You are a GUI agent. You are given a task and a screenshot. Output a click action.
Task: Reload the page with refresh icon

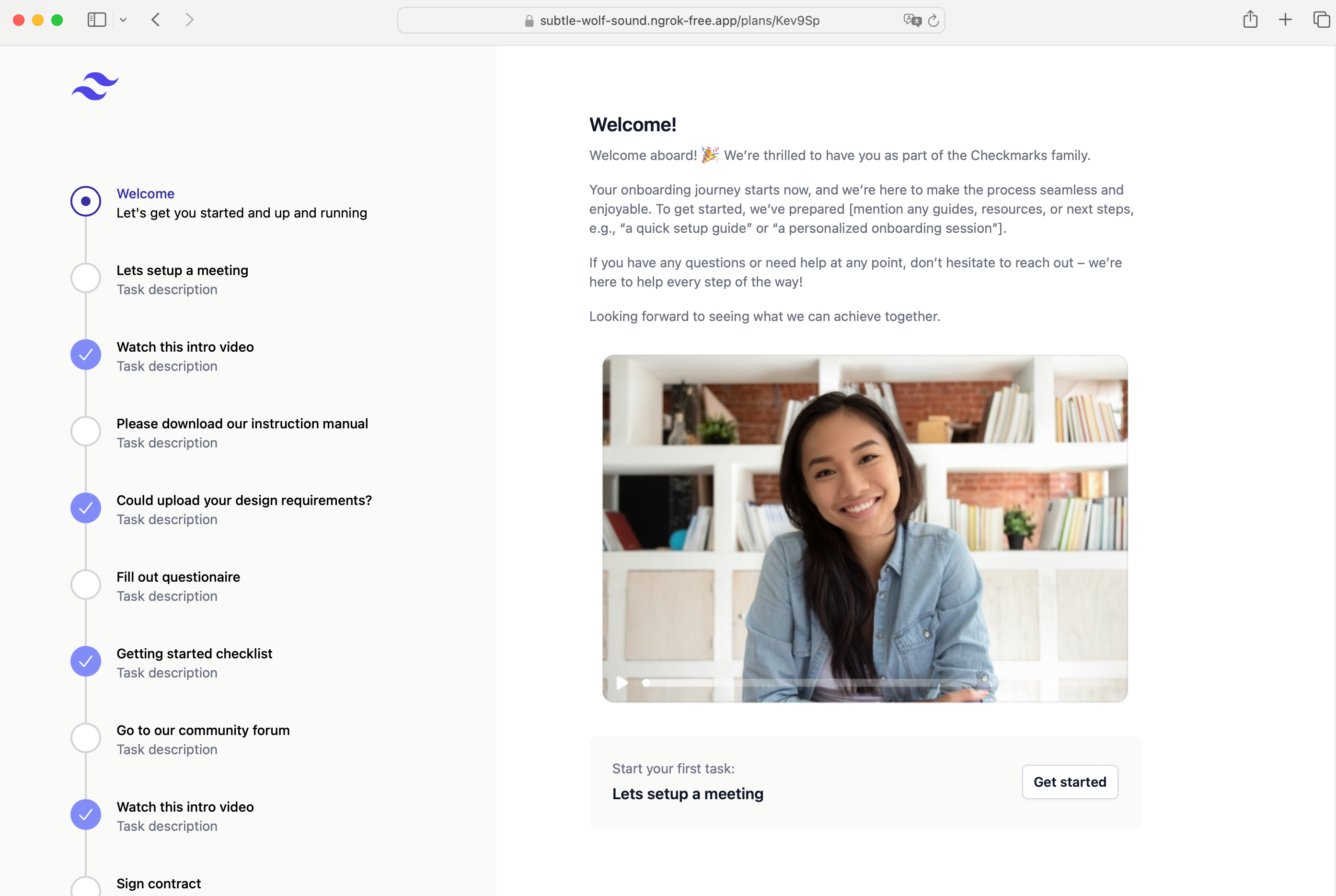(x=933, y=21)
